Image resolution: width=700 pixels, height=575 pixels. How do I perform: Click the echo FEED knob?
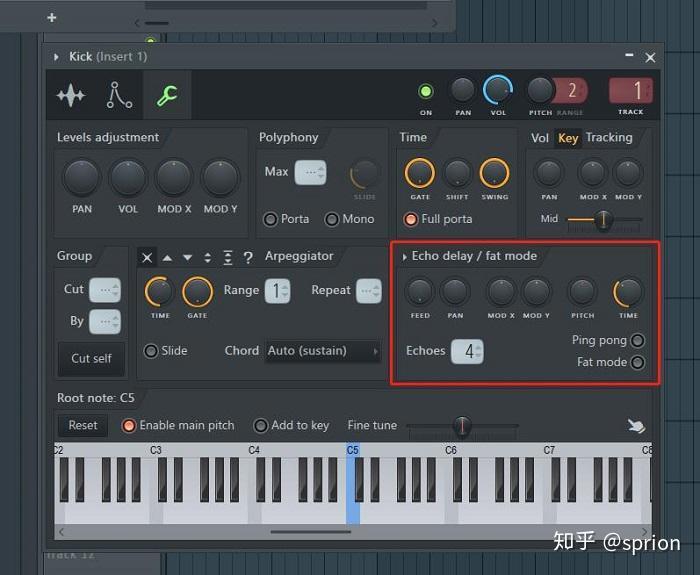(419, 292)
